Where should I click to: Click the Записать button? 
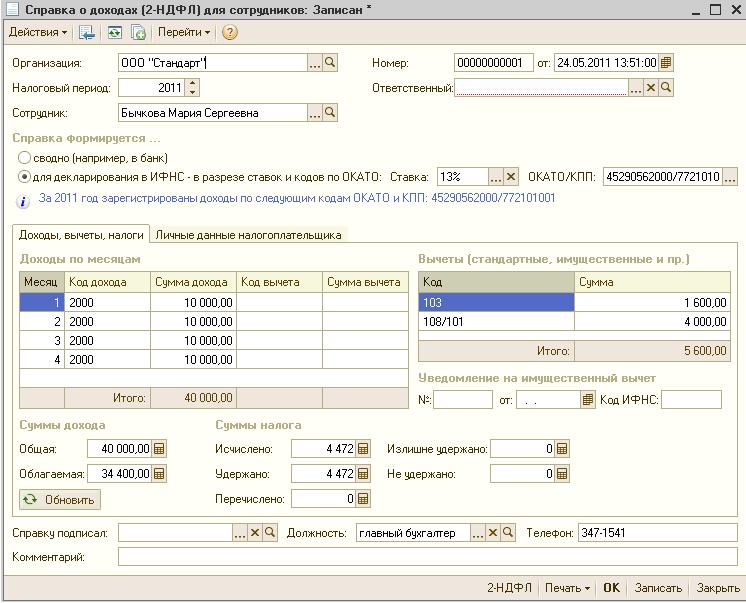coord(658,588)
